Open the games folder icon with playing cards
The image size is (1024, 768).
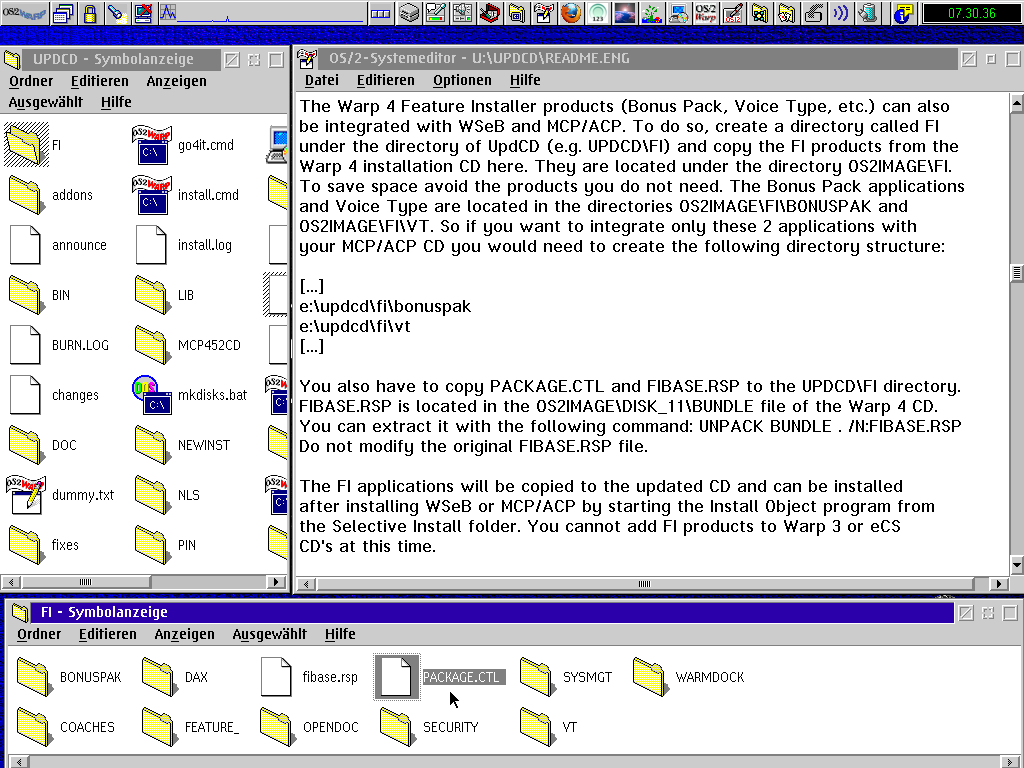786,13
